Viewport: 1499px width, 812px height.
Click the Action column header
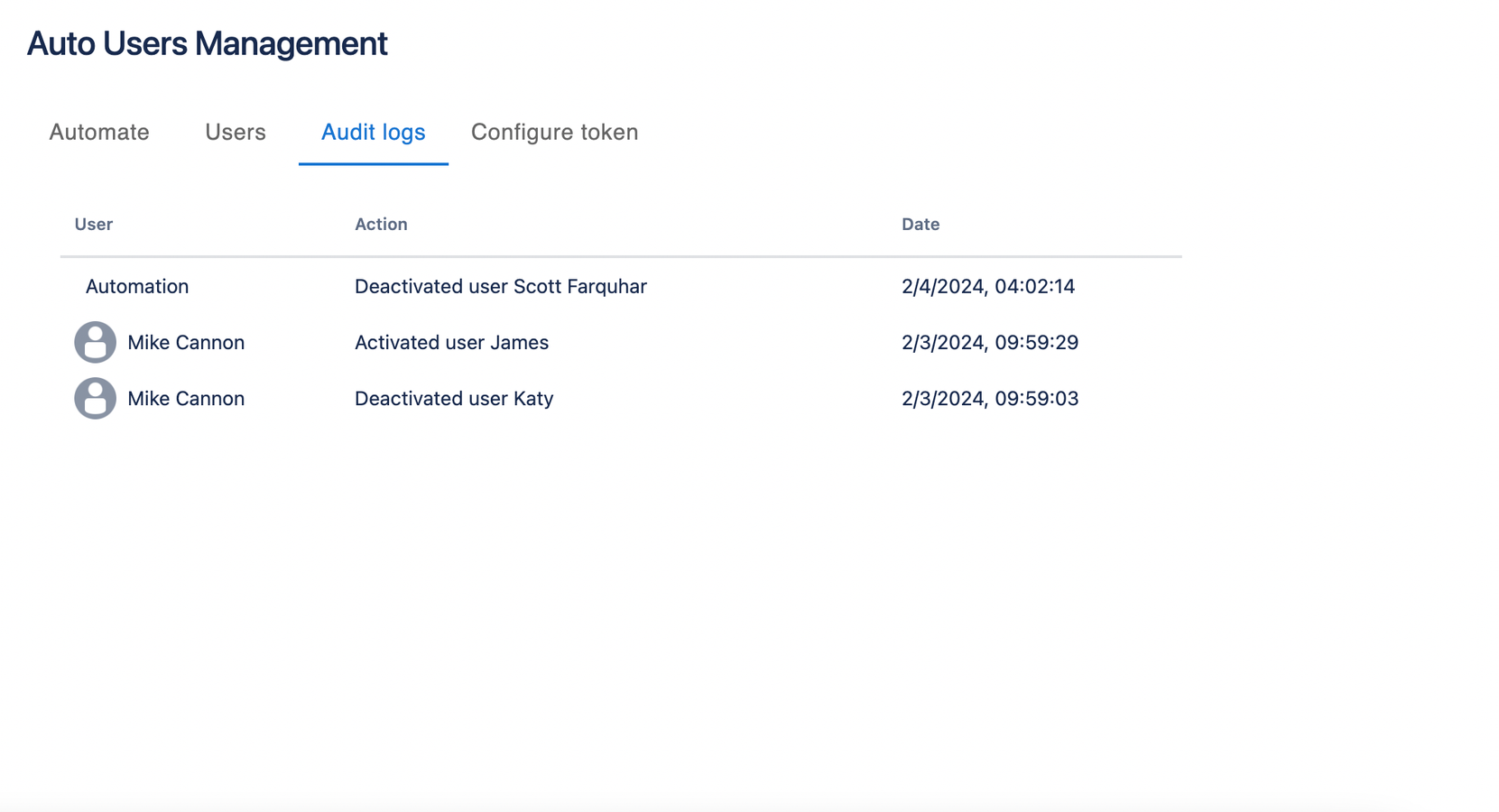pos(381,224)
